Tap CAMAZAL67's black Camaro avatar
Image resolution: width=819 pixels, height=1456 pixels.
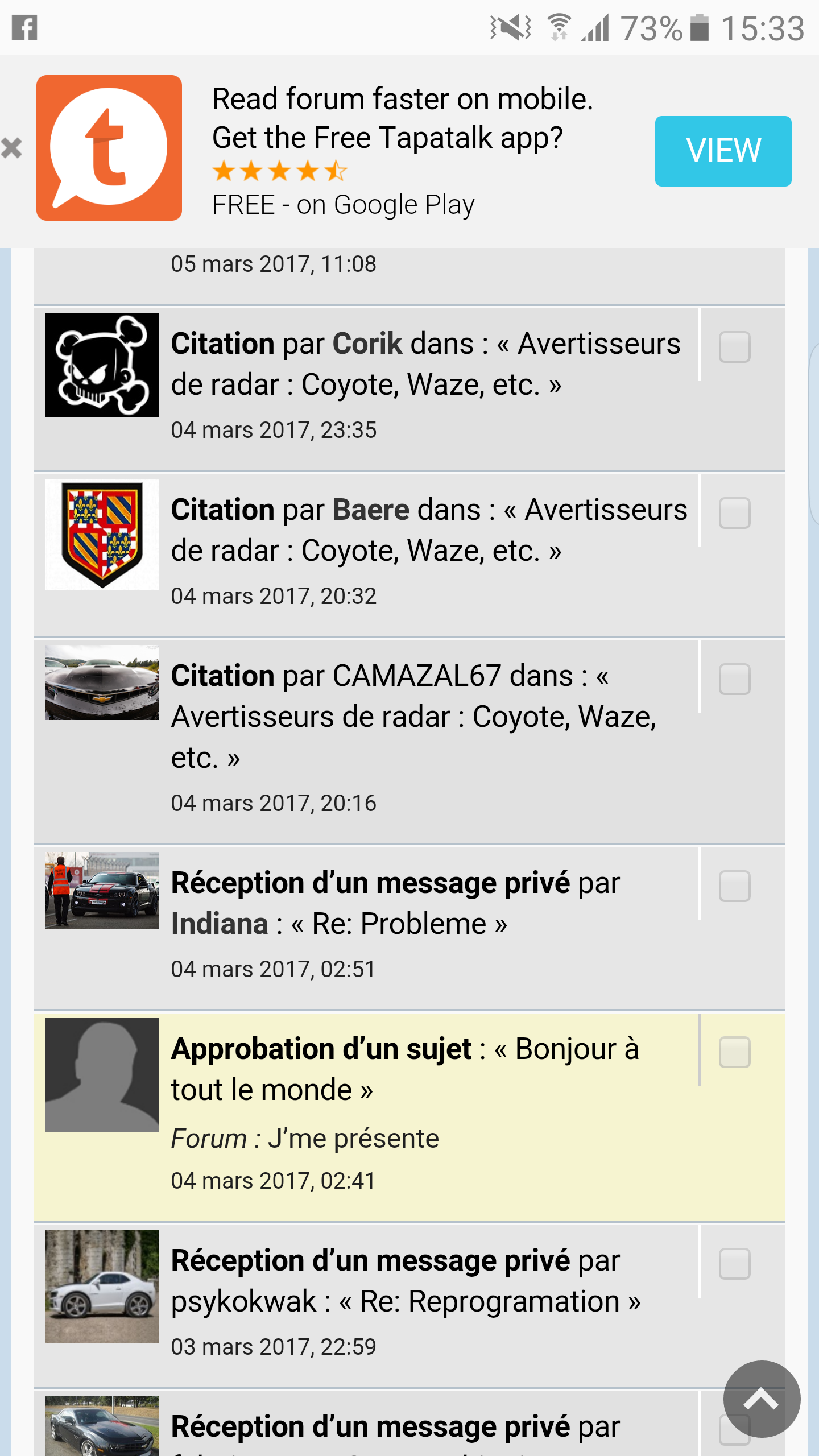click(102, 682)
